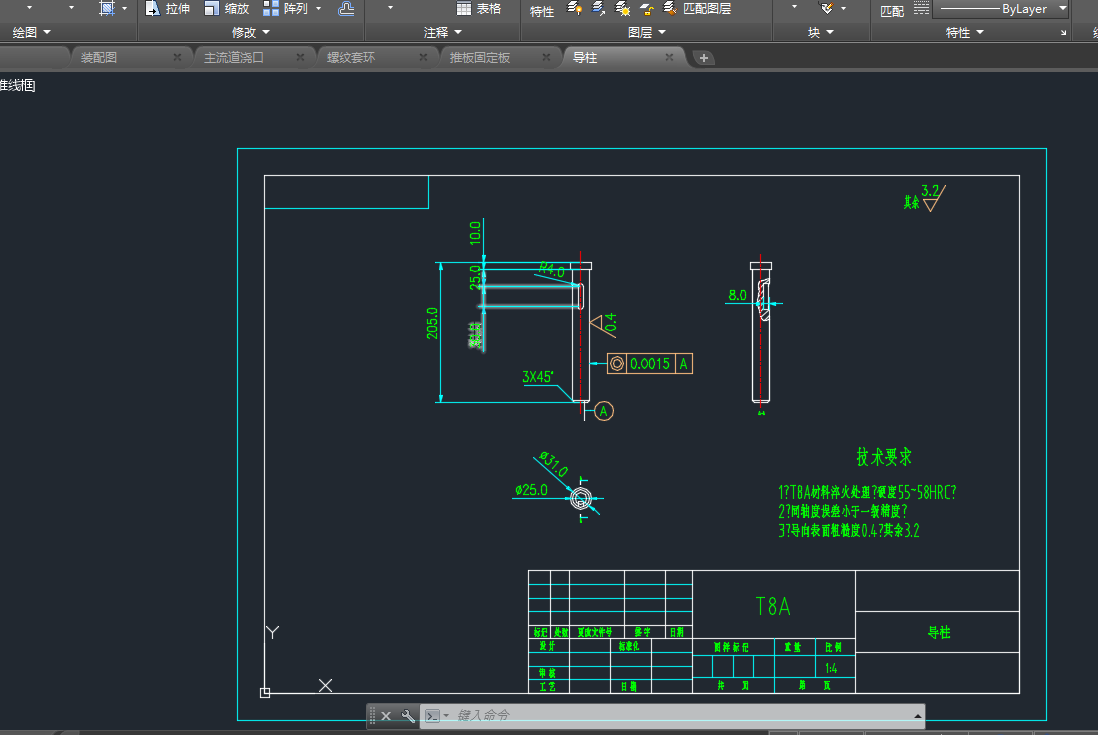
Task: Switch to the 主流道浇口 drawing tab
Action: [x=233, y=58]
